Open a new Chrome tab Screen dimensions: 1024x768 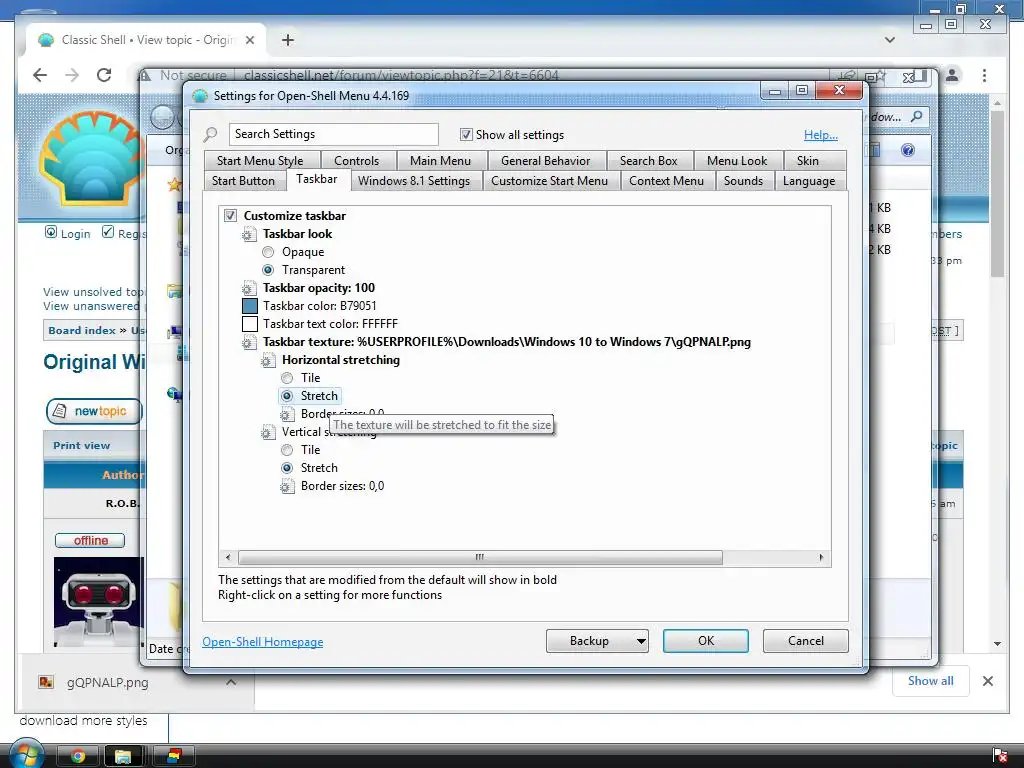(288, 40)
